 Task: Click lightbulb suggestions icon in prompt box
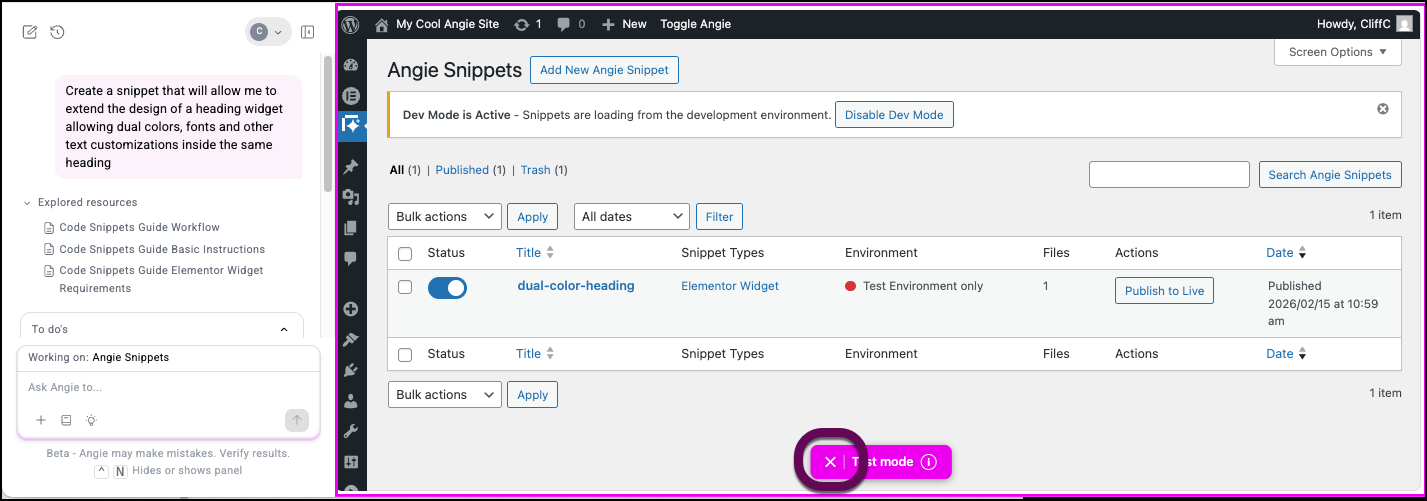[91, 420]
